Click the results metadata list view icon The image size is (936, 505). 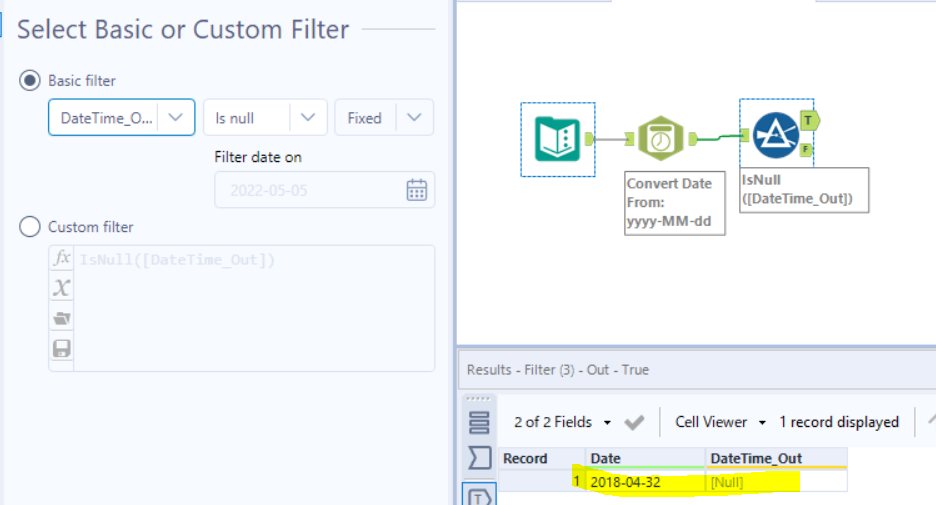point(479,422)
